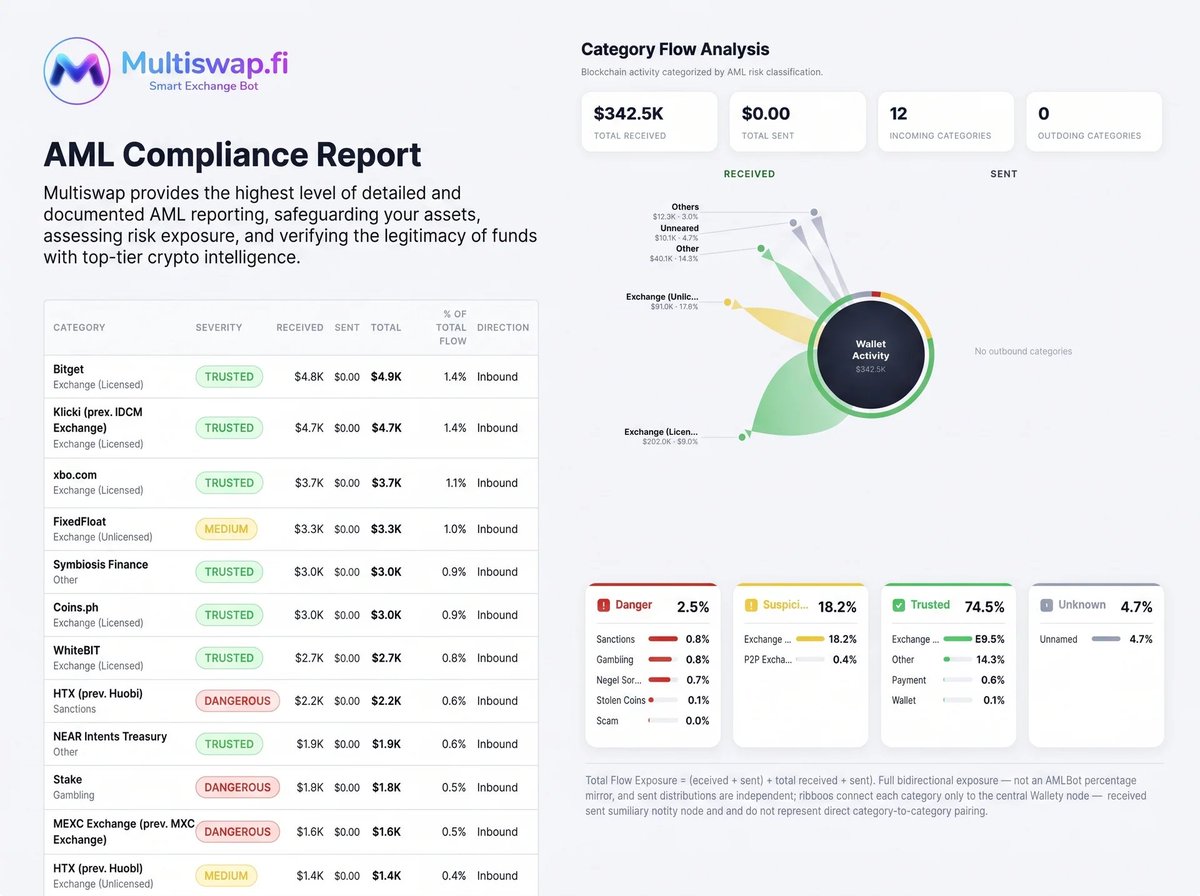Click the Category Flow Analysis heading
This screenshot has height=896, width=1200.
pyautogui.click(x=675, y=49)
